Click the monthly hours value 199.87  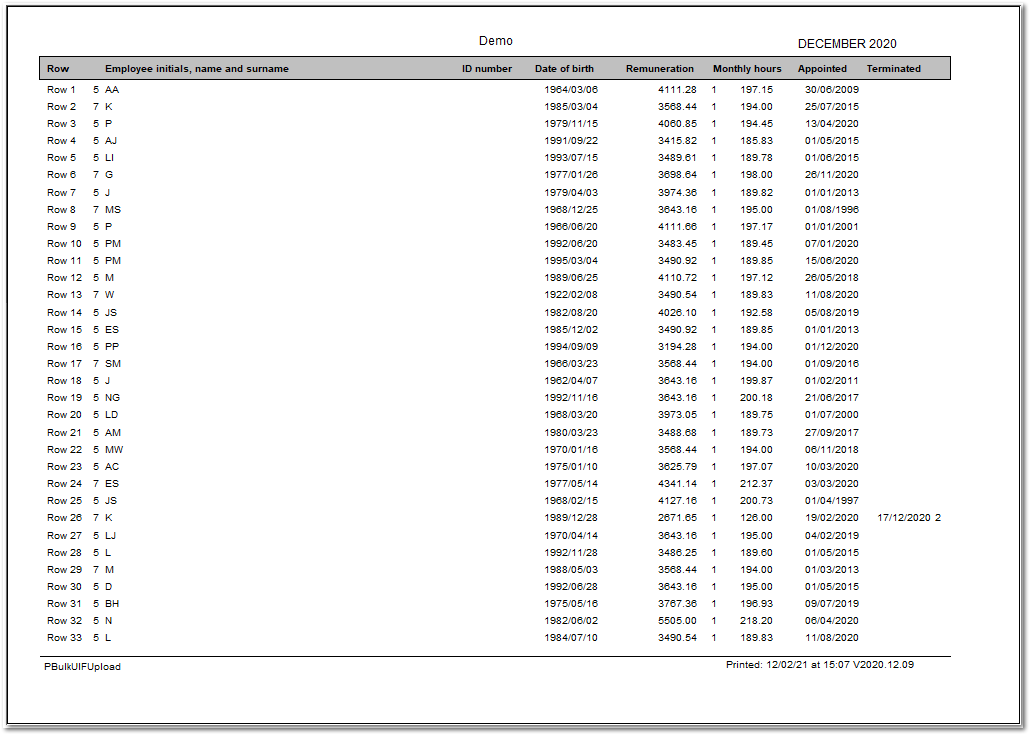756,380
